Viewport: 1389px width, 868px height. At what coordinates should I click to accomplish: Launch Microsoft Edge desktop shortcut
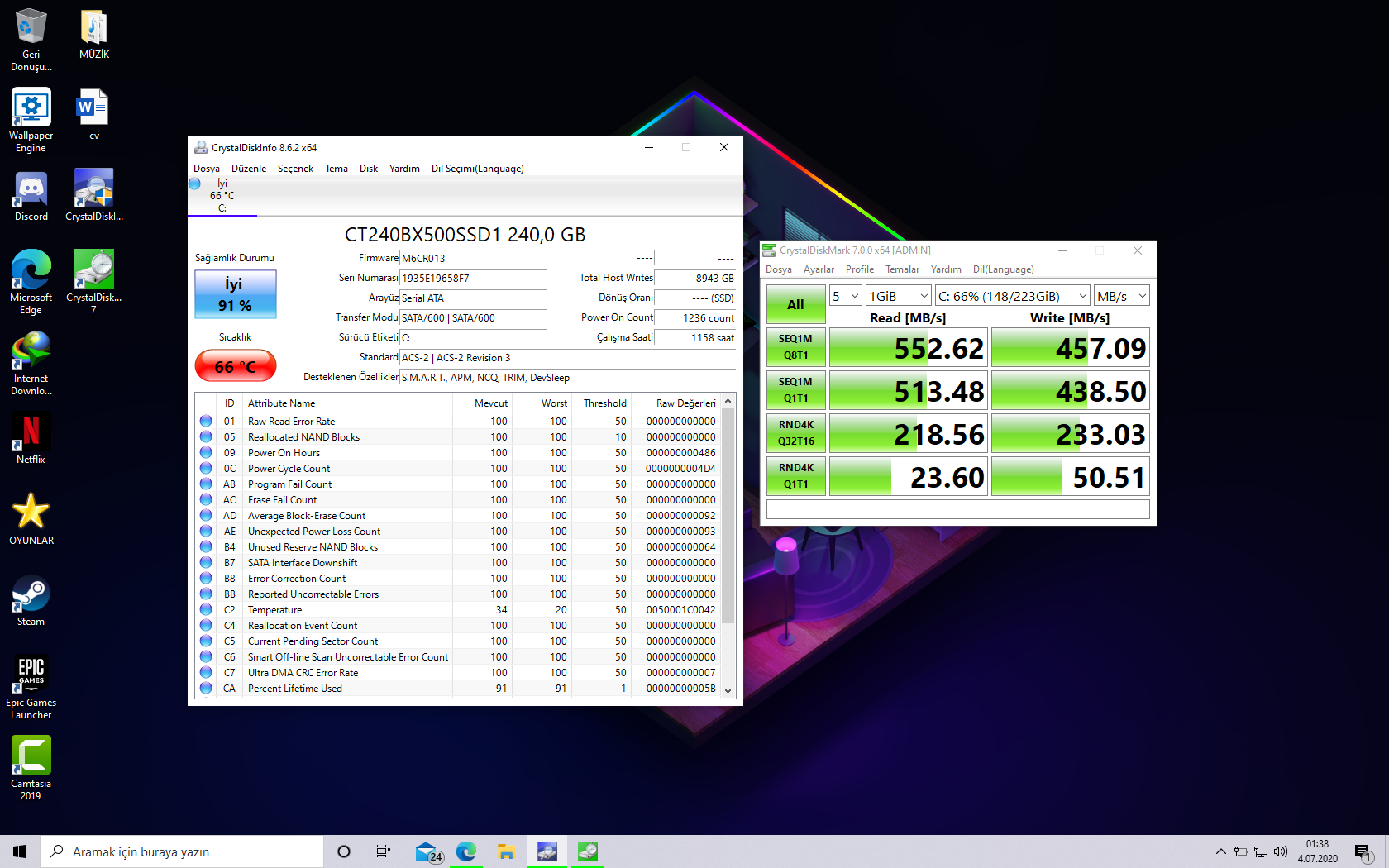(31, 283)
